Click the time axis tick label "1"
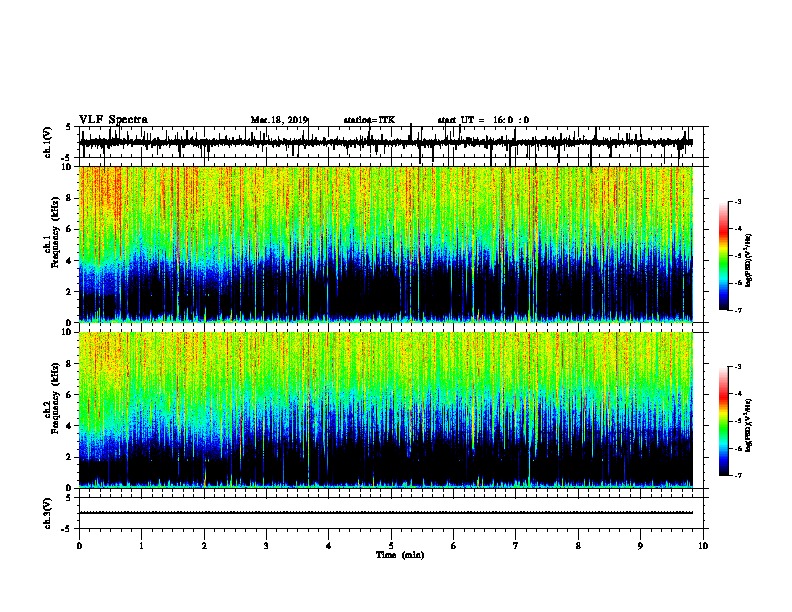Viewport: 792px width, 612px height. point(141,546)
